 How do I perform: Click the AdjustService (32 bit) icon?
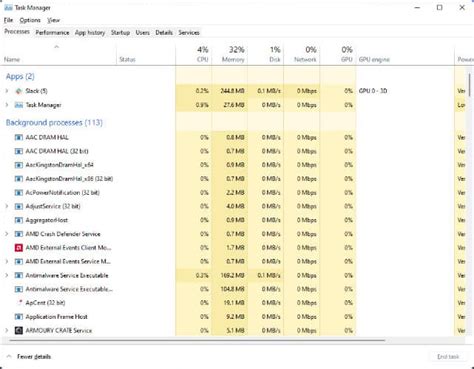(x=19, y=206)
